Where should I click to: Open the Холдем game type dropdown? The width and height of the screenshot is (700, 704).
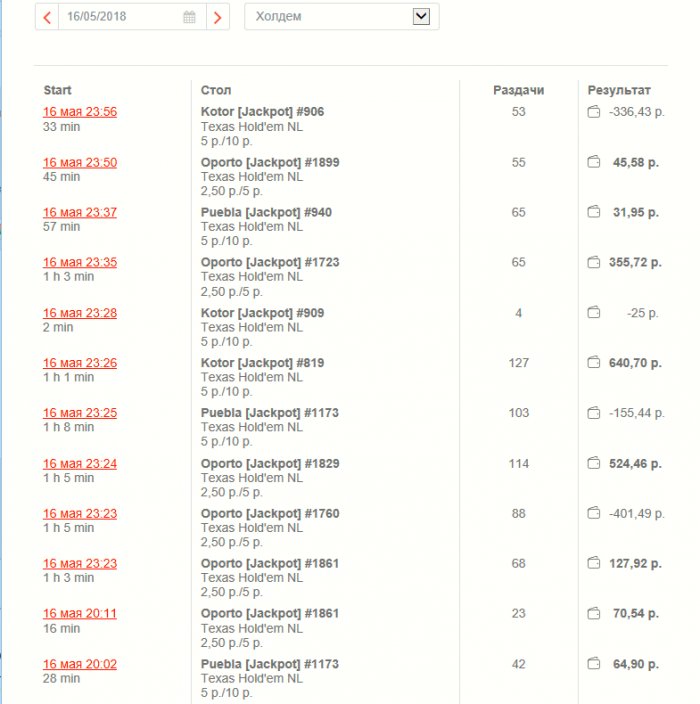[x=342, y=17]
